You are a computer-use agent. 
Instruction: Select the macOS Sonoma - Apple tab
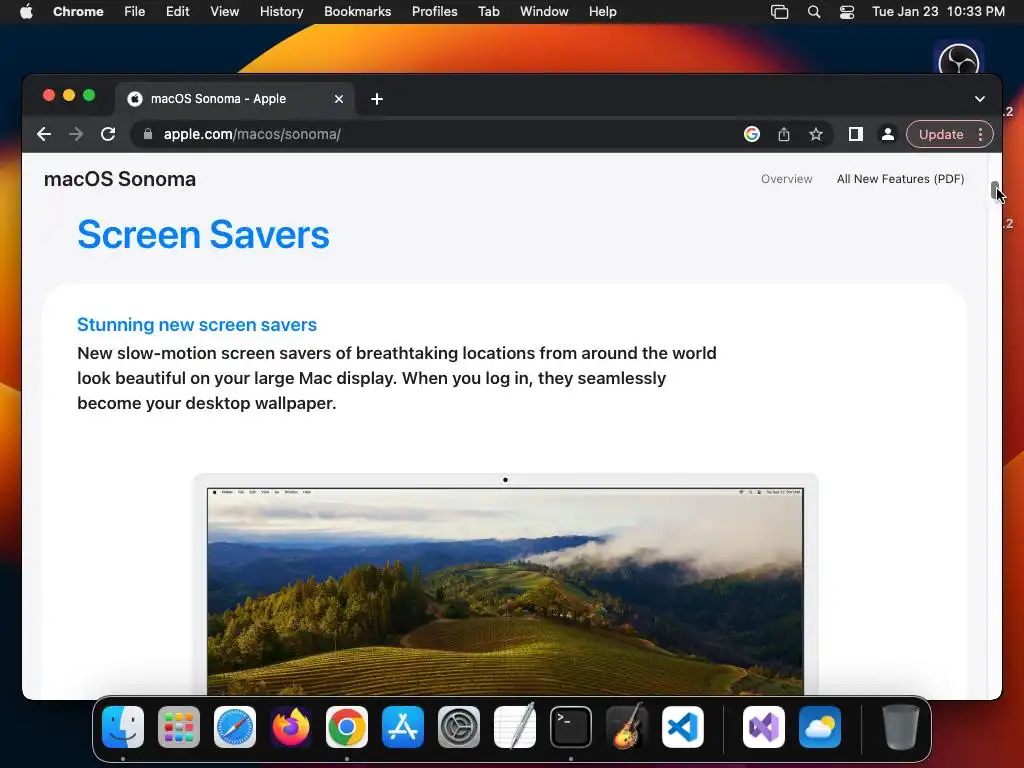(x=235, y=99)
